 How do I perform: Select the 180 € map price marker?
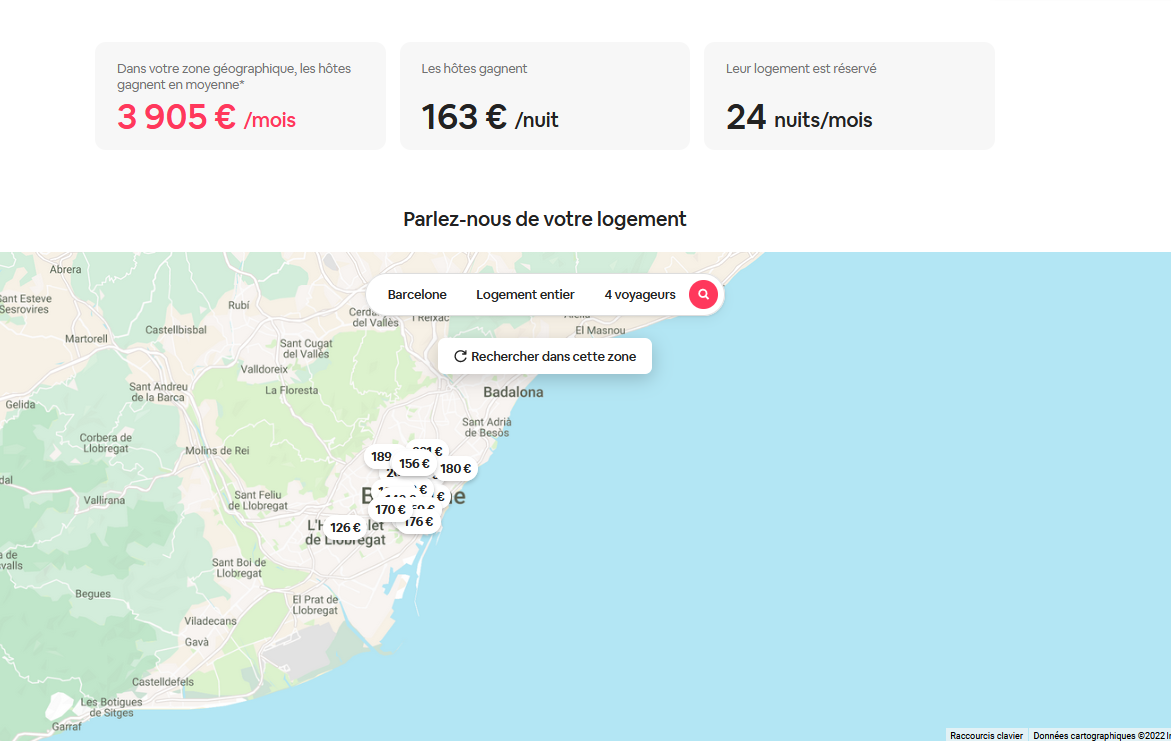456,469
